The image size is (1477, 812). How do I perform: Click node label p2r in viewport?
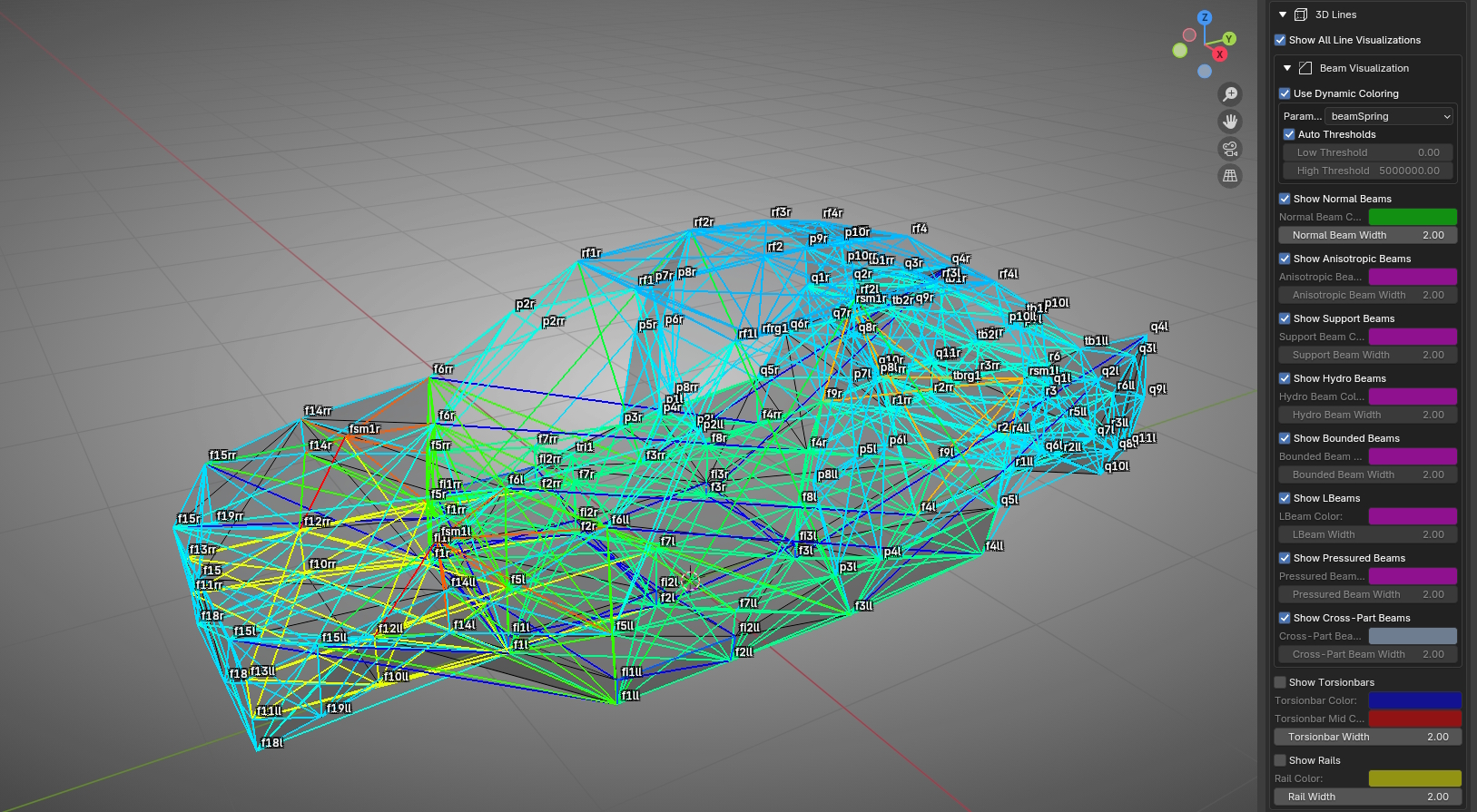click(525, 305)
